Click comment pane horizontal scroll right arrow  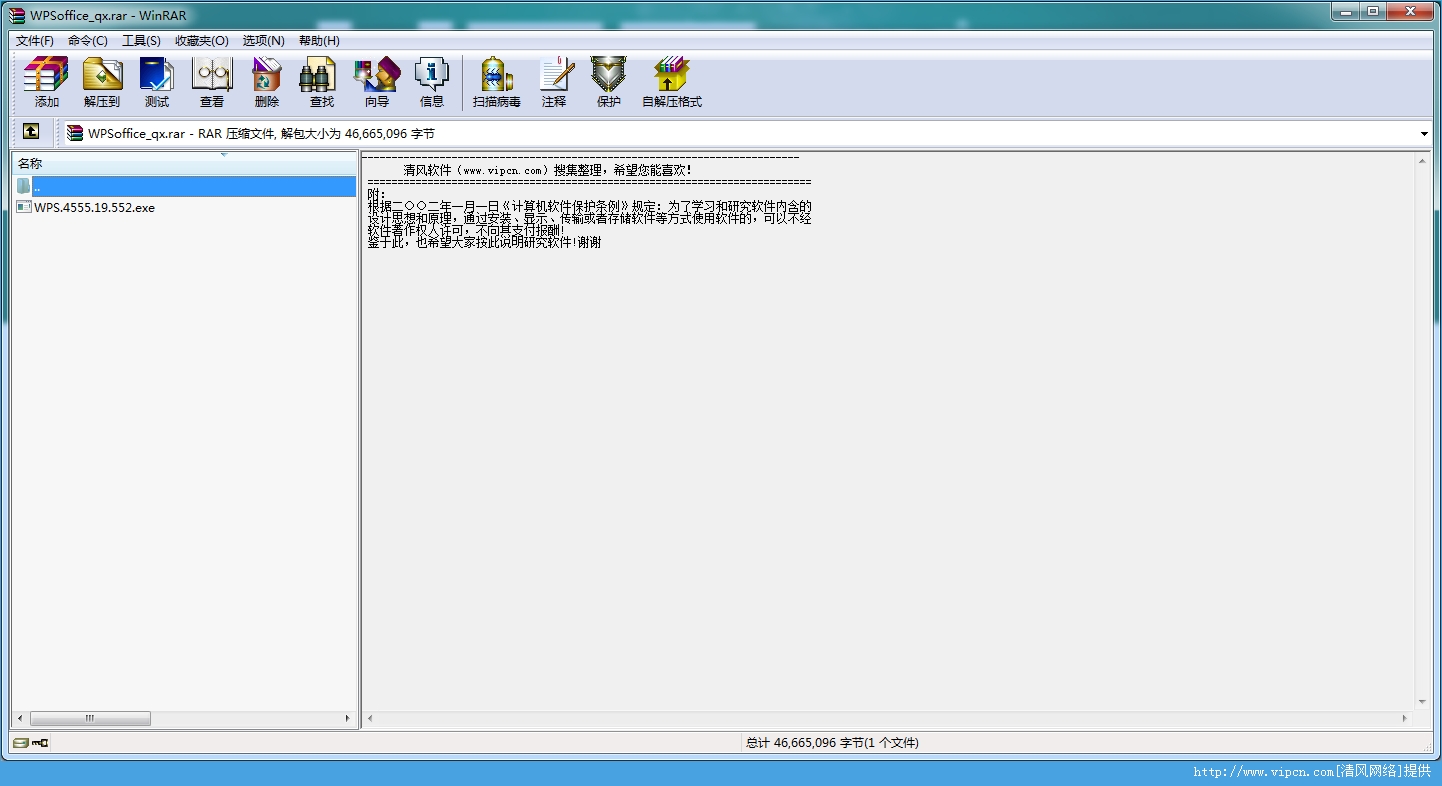pos(1405,718)
